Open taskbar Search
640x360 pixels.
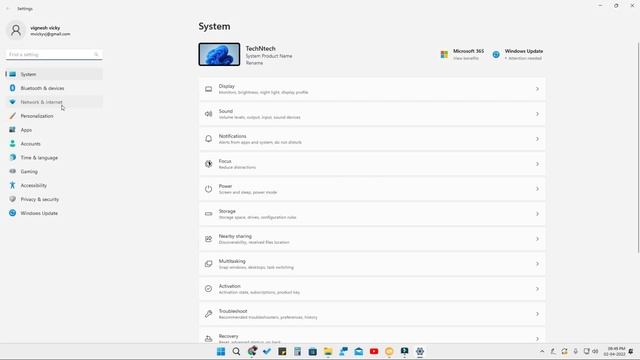[236, 351]
